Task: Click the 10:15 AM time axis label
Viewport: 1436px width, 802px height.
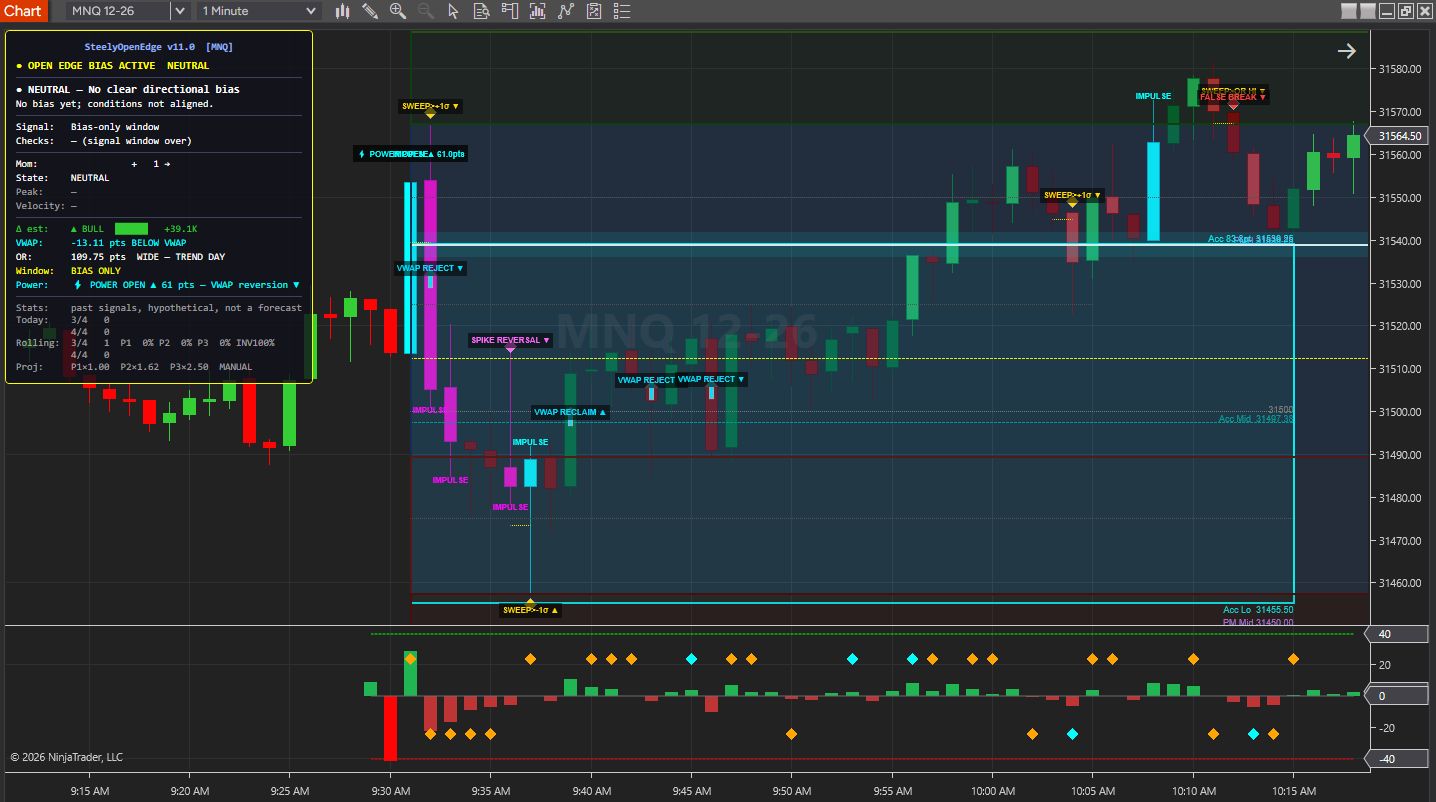Action: click(x=1294, y=791)
